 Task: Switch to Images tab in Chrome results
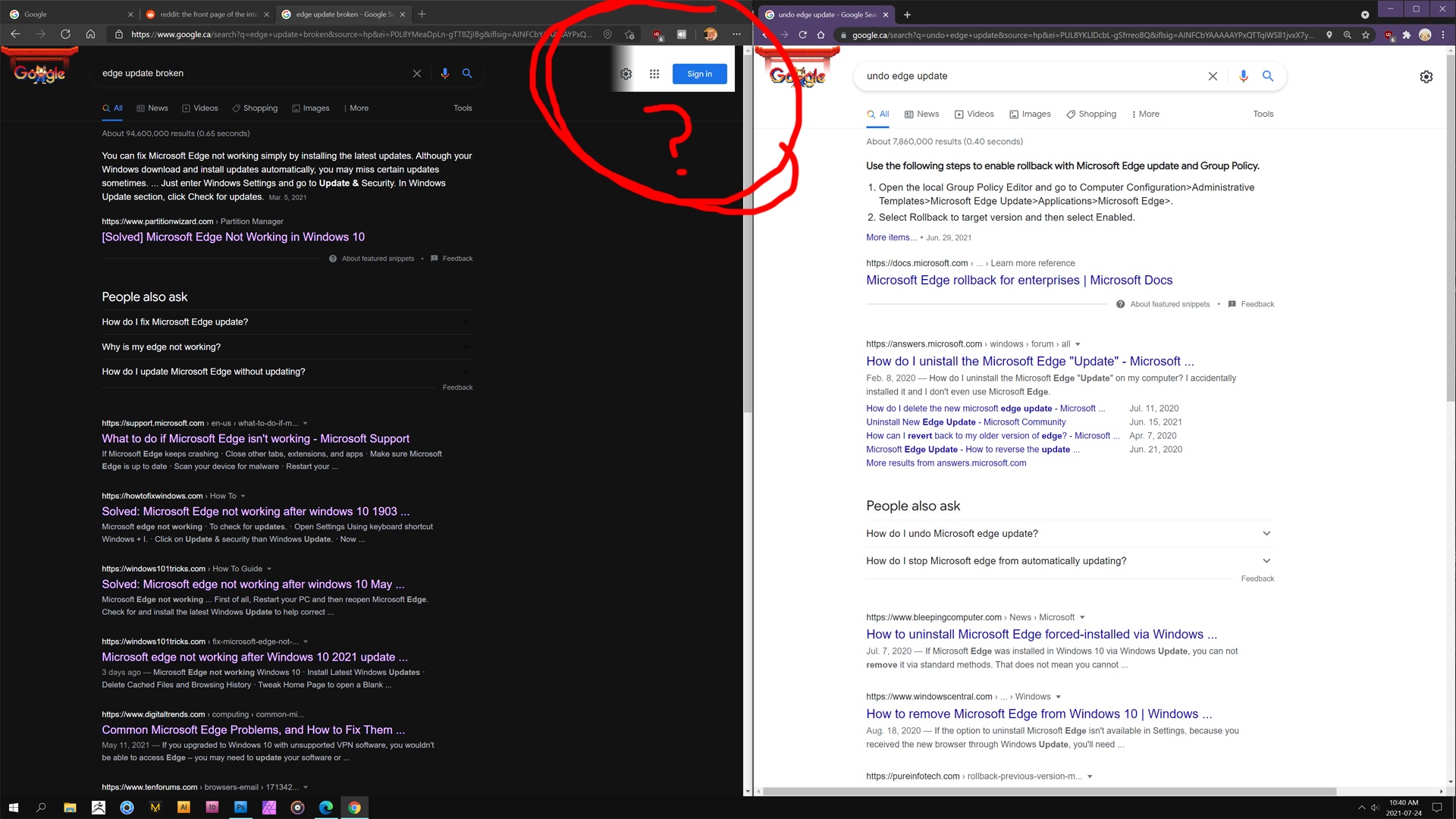[1030, 114]
